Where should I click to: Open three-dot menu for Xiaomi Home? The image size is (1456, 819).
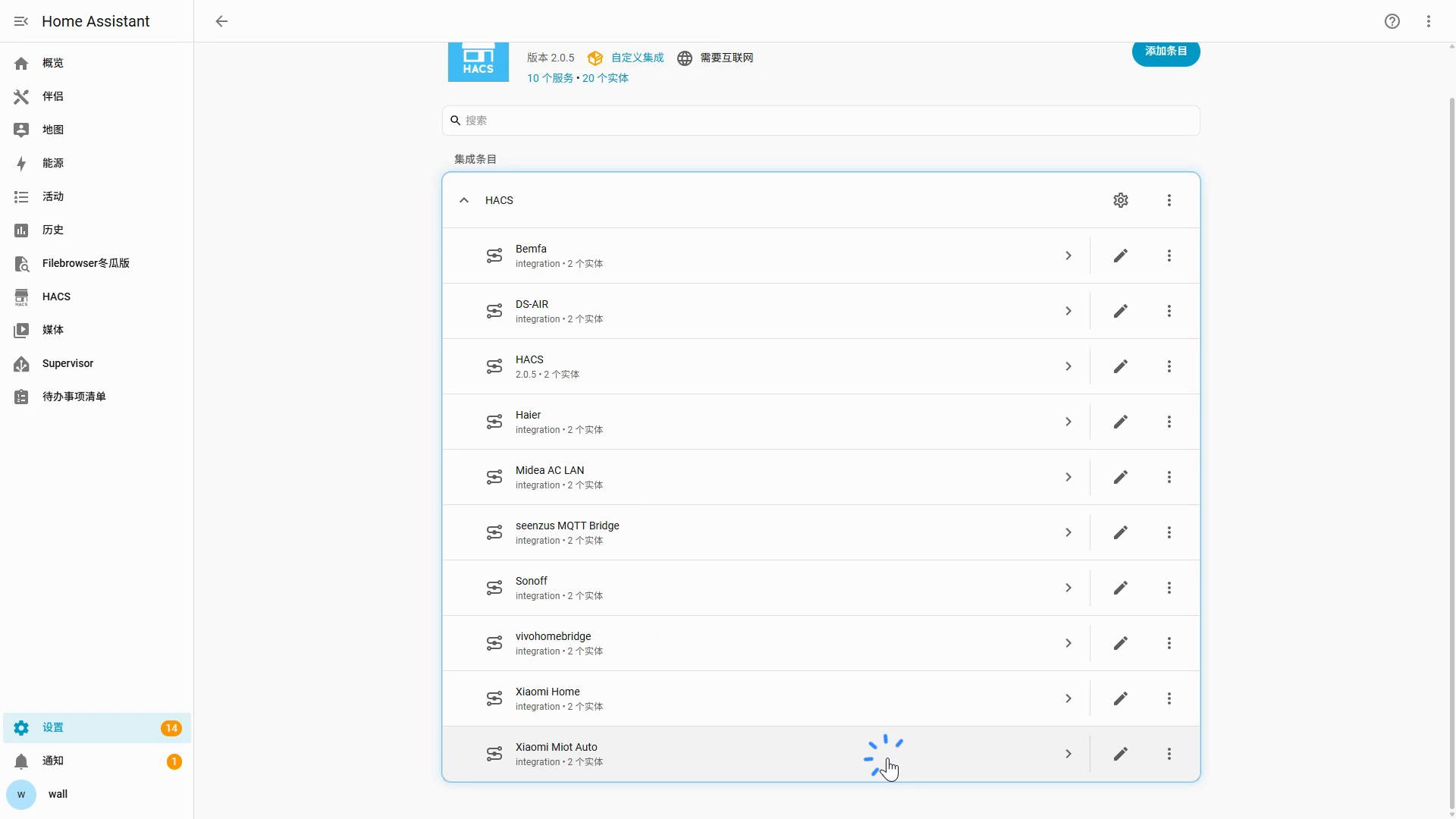coord(1169,698)
